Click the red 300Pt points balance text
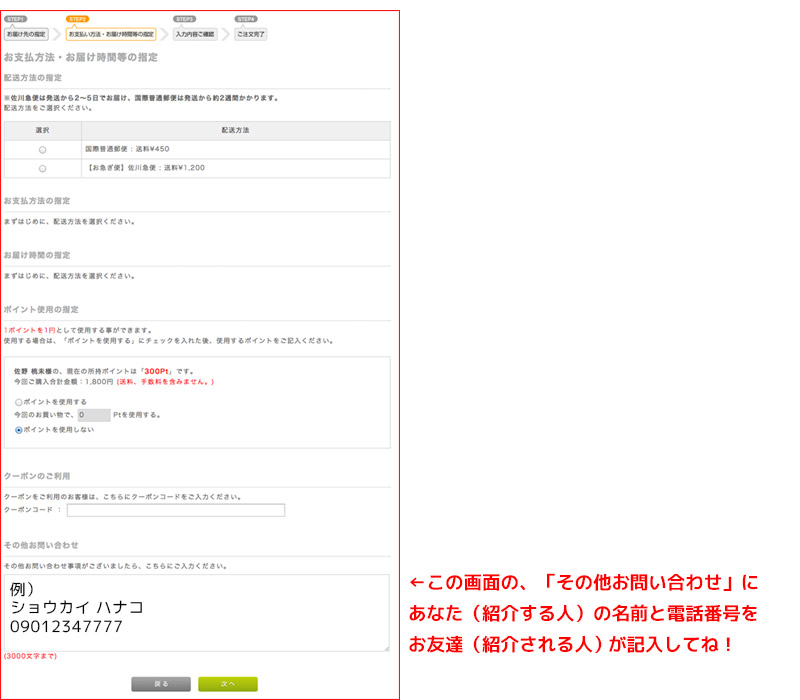The width and height of the screenshot is (800, 700). pyautogui.click(x=156, y=371)
